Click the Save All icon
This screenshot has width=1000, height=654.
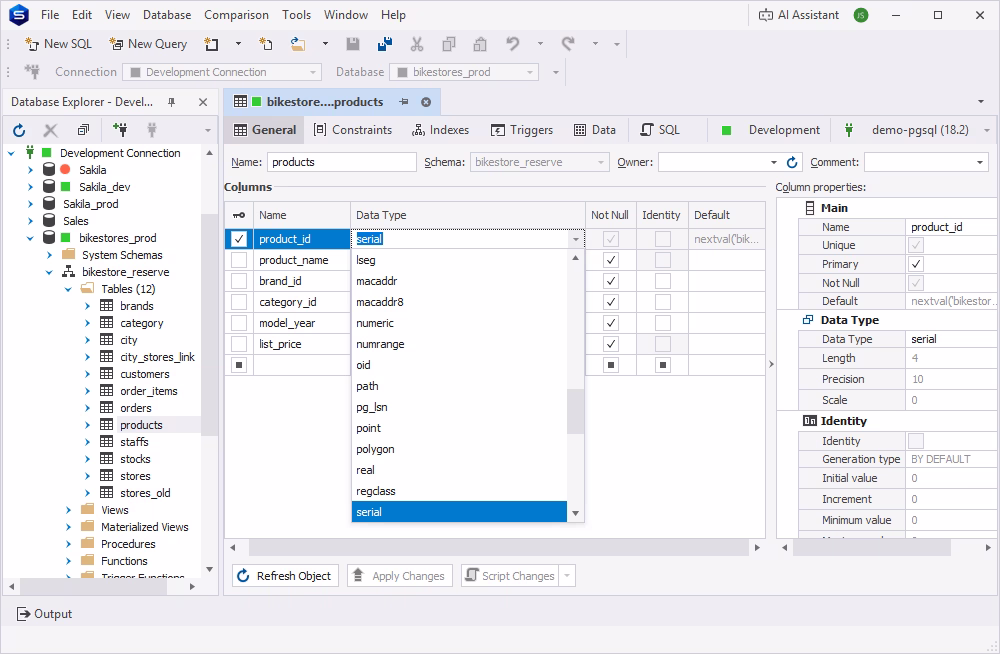click(x=385, y=43)
